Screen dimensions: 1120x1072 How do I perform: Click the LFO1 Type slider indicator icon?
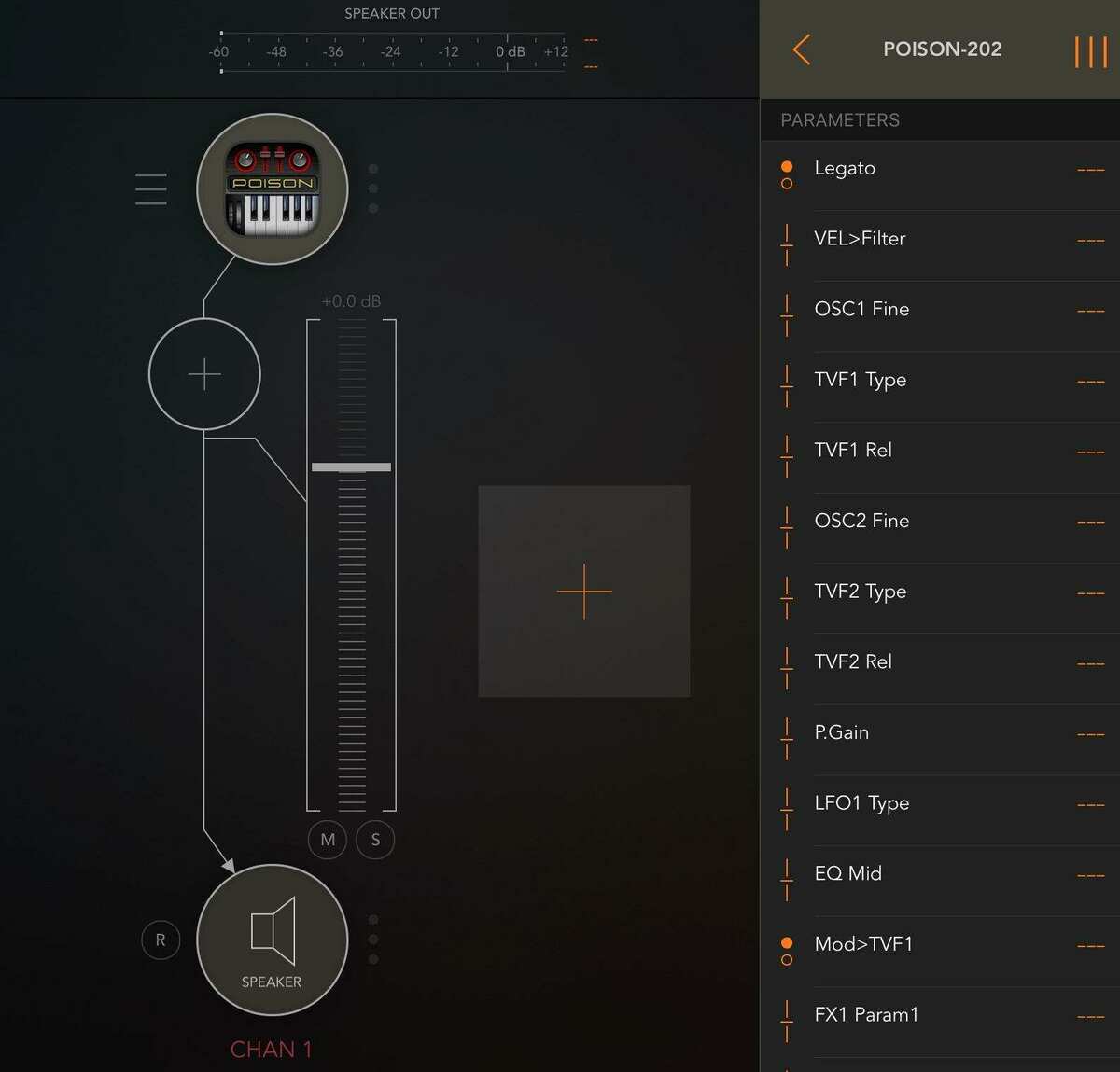point(787,810)
